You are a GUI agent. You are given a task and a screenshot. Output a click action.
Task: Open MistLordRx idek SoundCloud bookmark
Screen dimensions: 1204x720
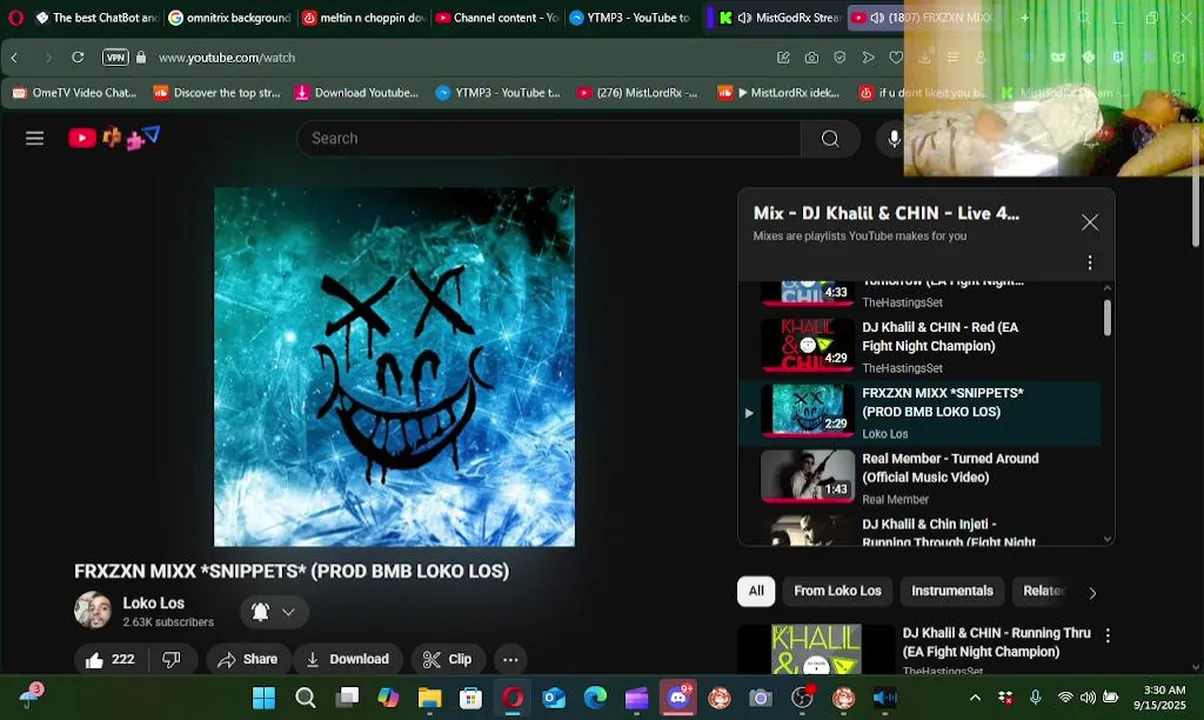[x=778, y=92]
